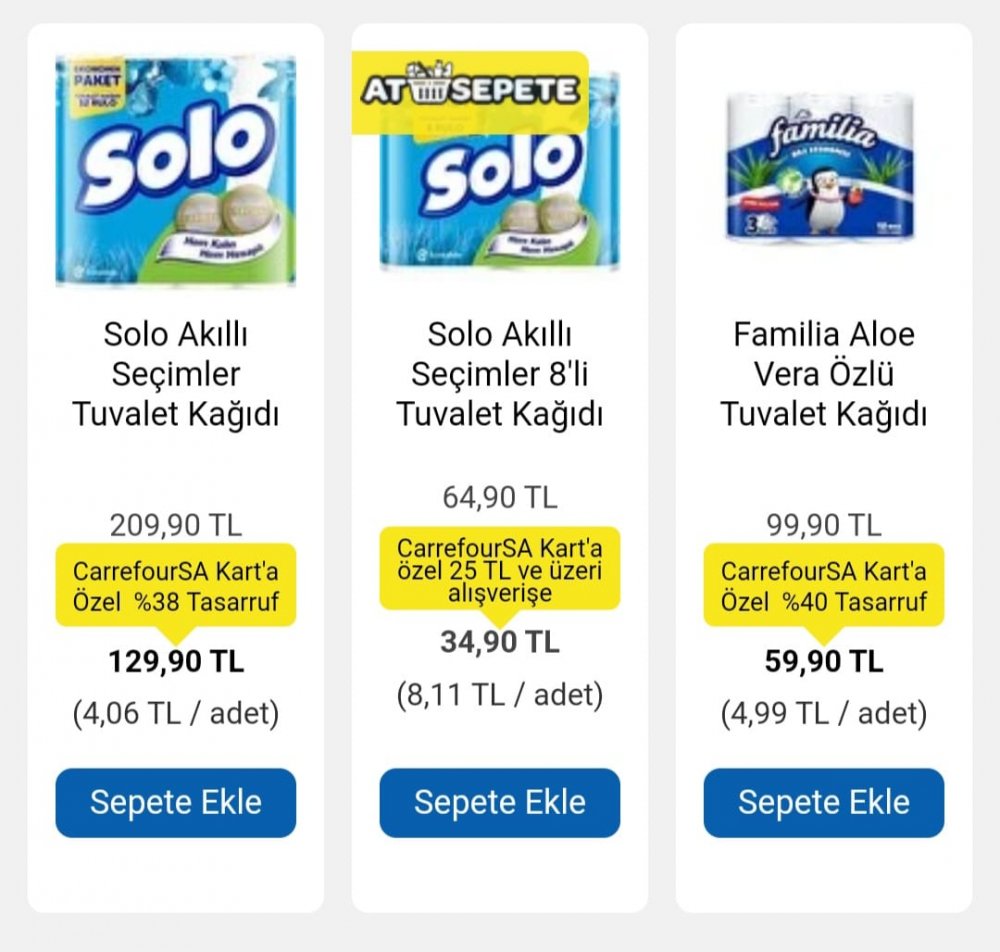Viewport: 1000px width, 952px height.
Task: Open Solo Akıllı Seçimler Tuvalet Kağıdı title
Action: pyautogui.click(x=175, y=374)
